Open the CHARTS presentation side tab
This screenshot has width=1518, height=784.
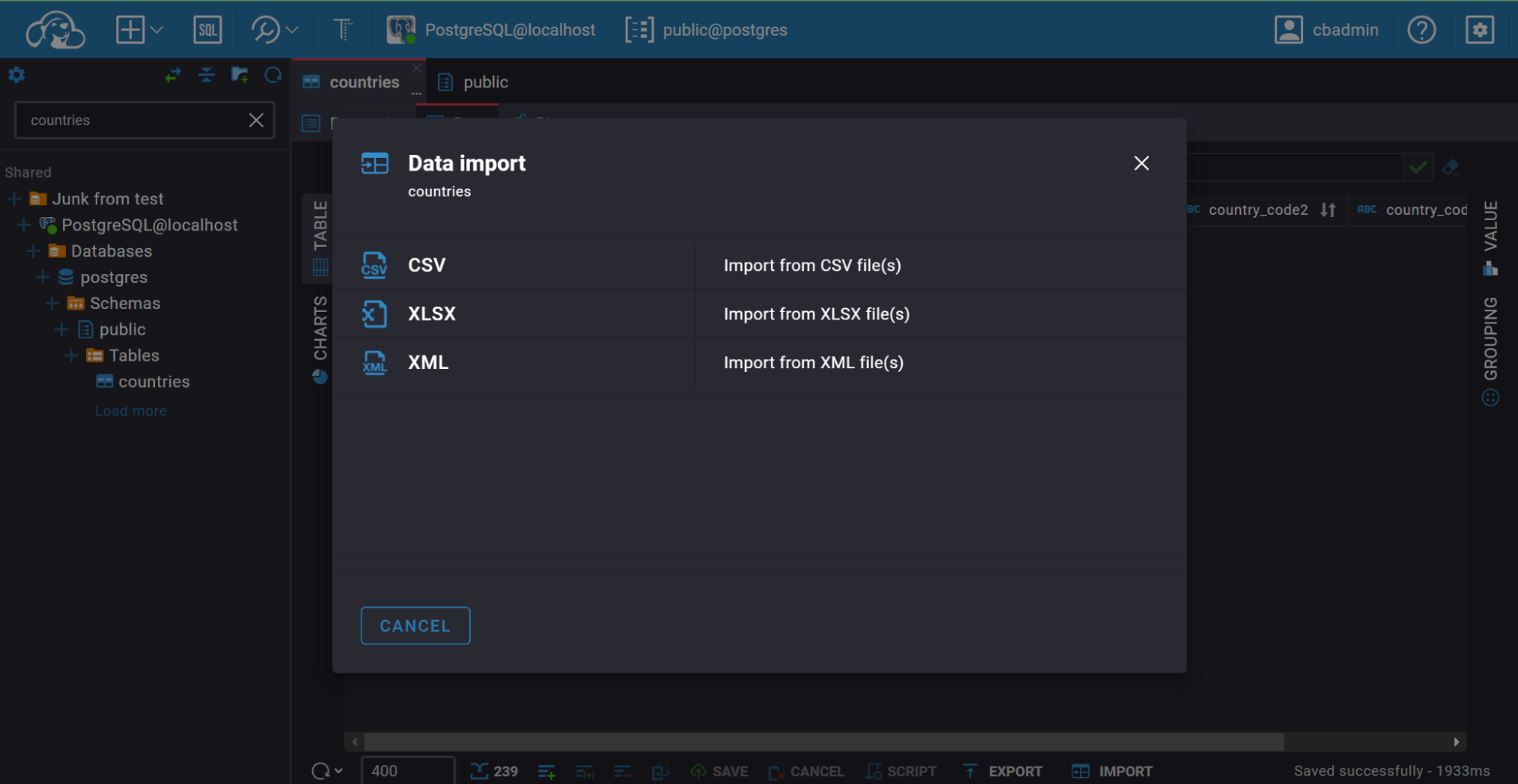coord(320,338)
